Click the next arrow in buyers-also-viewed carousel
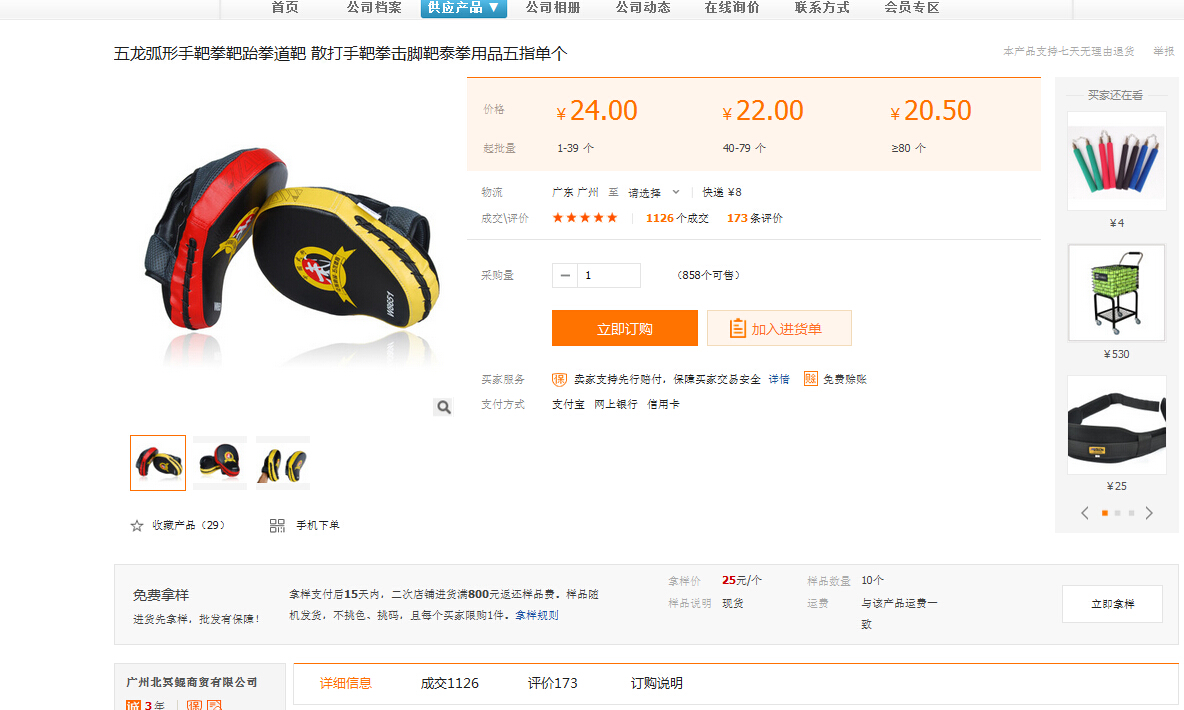Image resolution: width=1184 pixels, height=710 pixels. [1149, 514]
